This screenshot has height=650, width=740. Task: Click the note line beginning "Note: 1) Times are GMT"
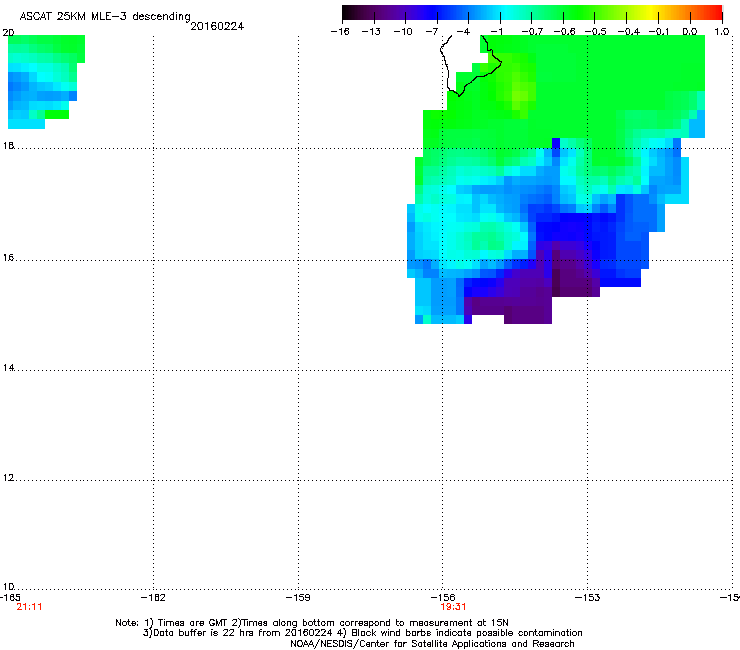[x=311, y=623]
